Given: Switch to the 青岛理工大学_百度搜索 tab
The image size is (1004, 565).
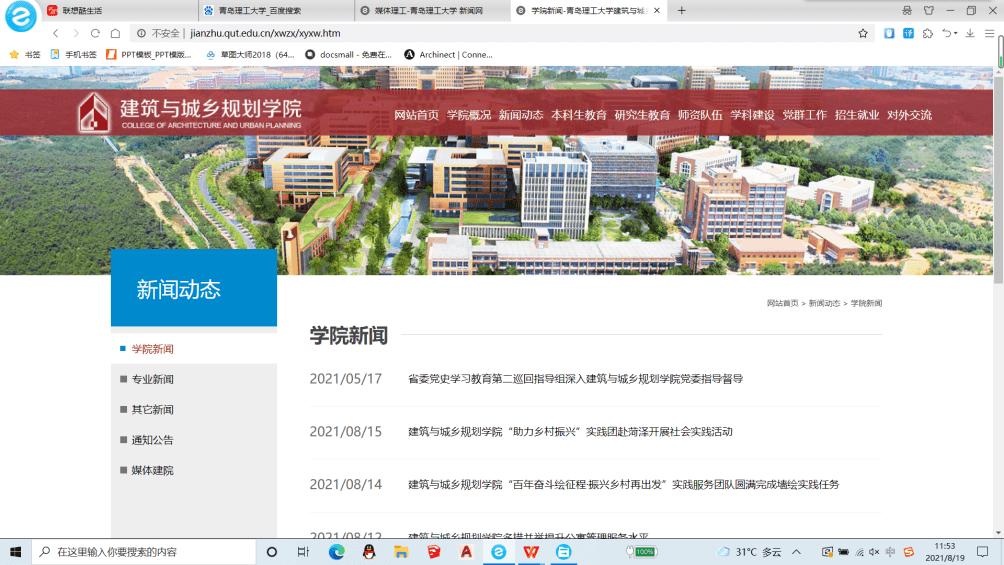Looking at the screenshot, I should coord(276,11).
